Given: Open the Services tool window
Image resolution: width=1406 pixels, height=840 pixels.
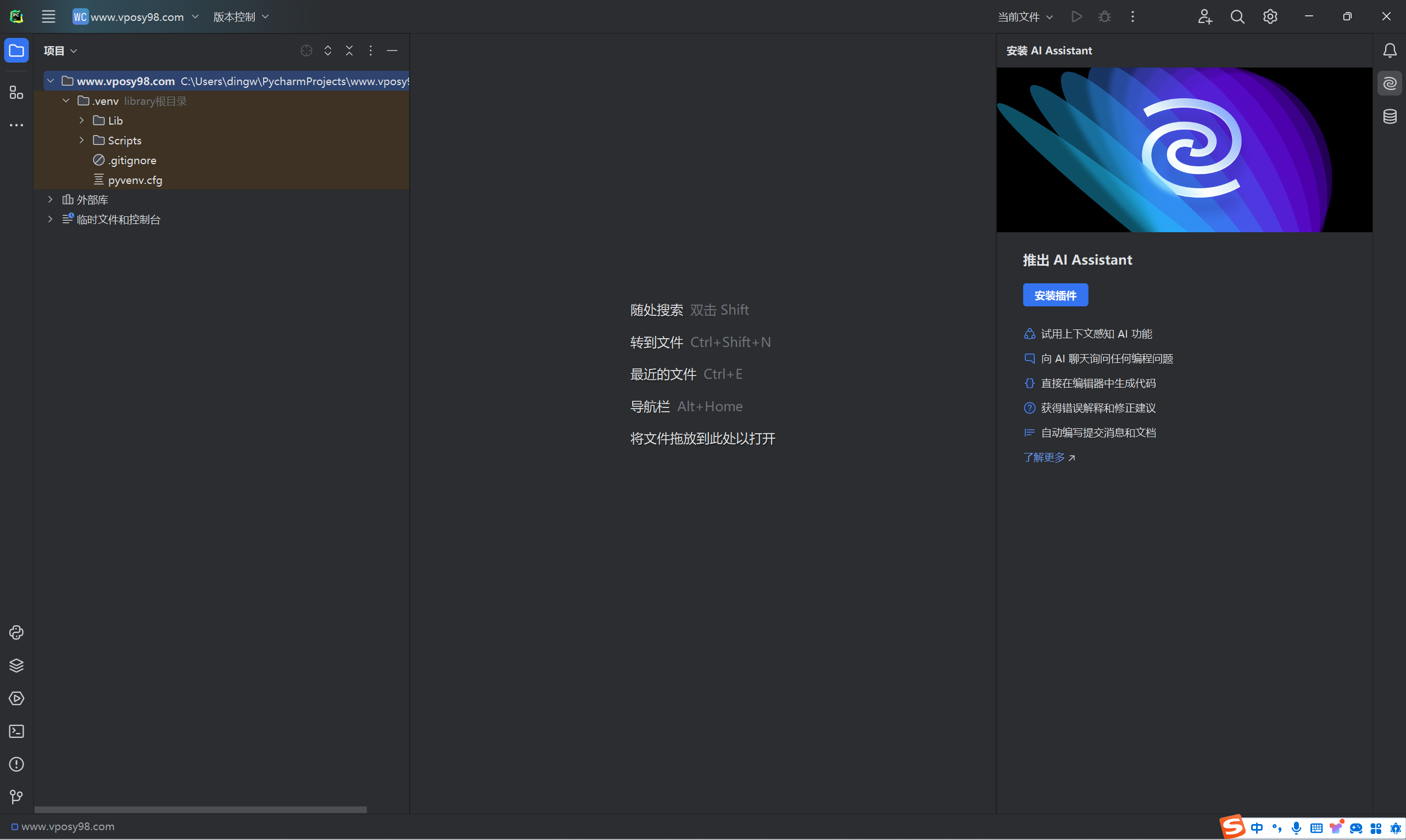Looking at the screenshot, I should [x=16, y=698].
